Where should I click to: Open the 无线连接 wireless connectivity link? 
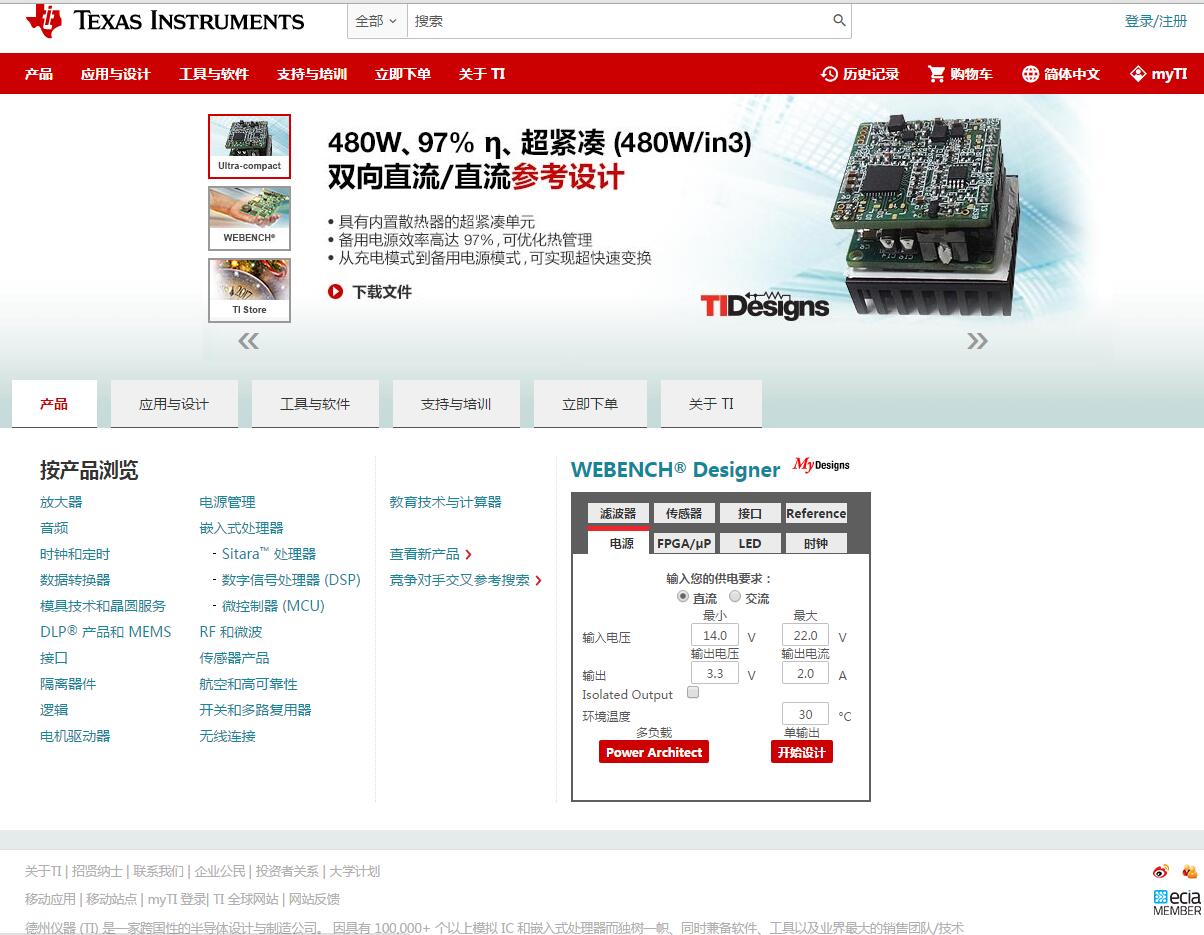coord(227,736)
